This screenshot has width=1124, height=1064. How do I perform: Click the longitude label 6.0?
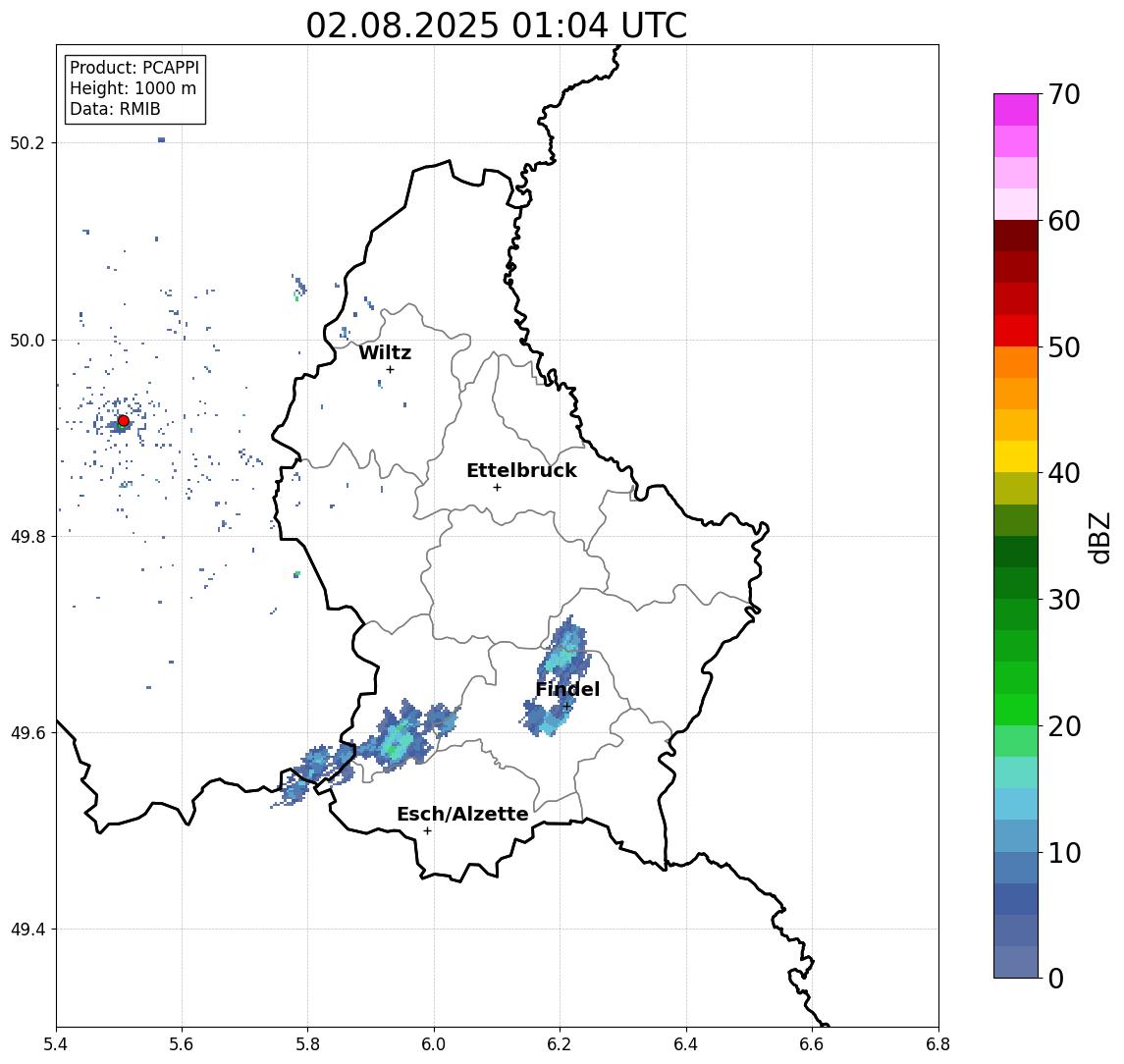[434, 1044]
